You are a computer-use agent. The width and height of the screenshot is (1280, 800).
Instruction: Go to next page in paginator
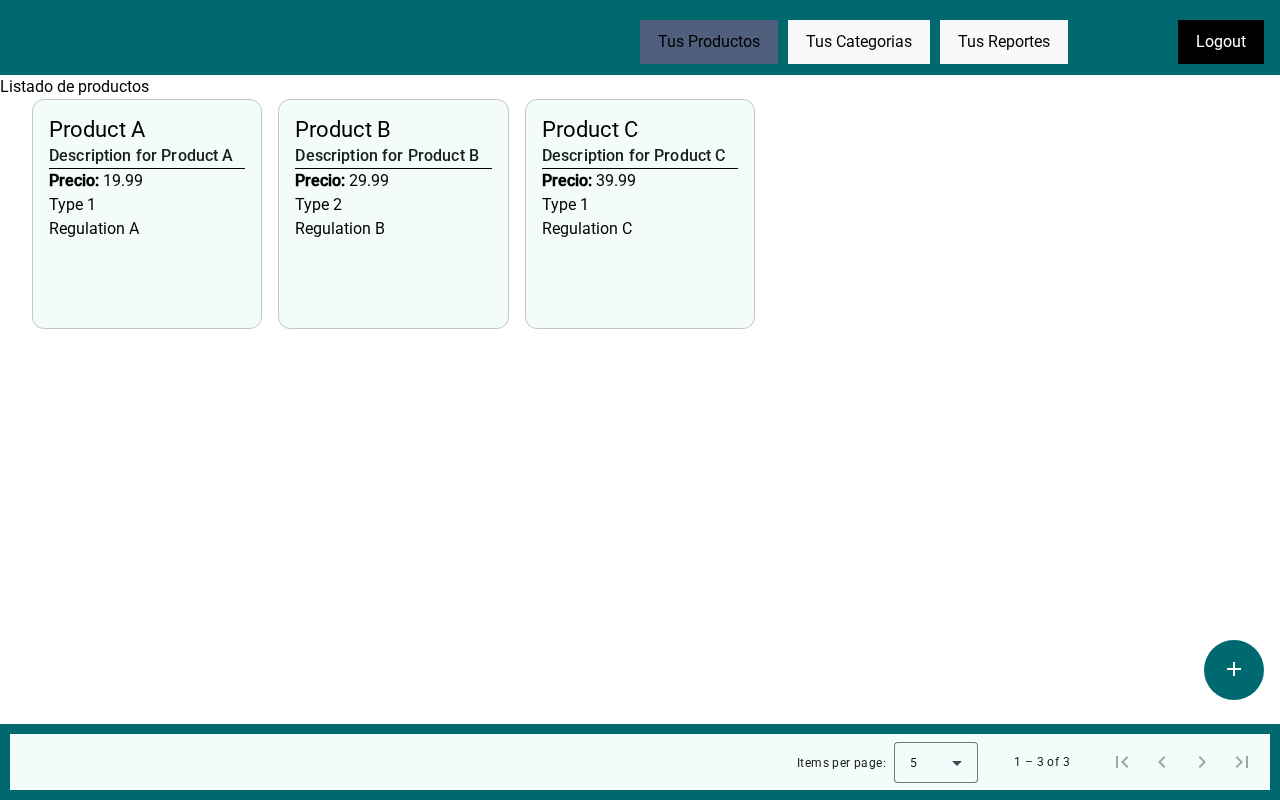coord(1202,762)
